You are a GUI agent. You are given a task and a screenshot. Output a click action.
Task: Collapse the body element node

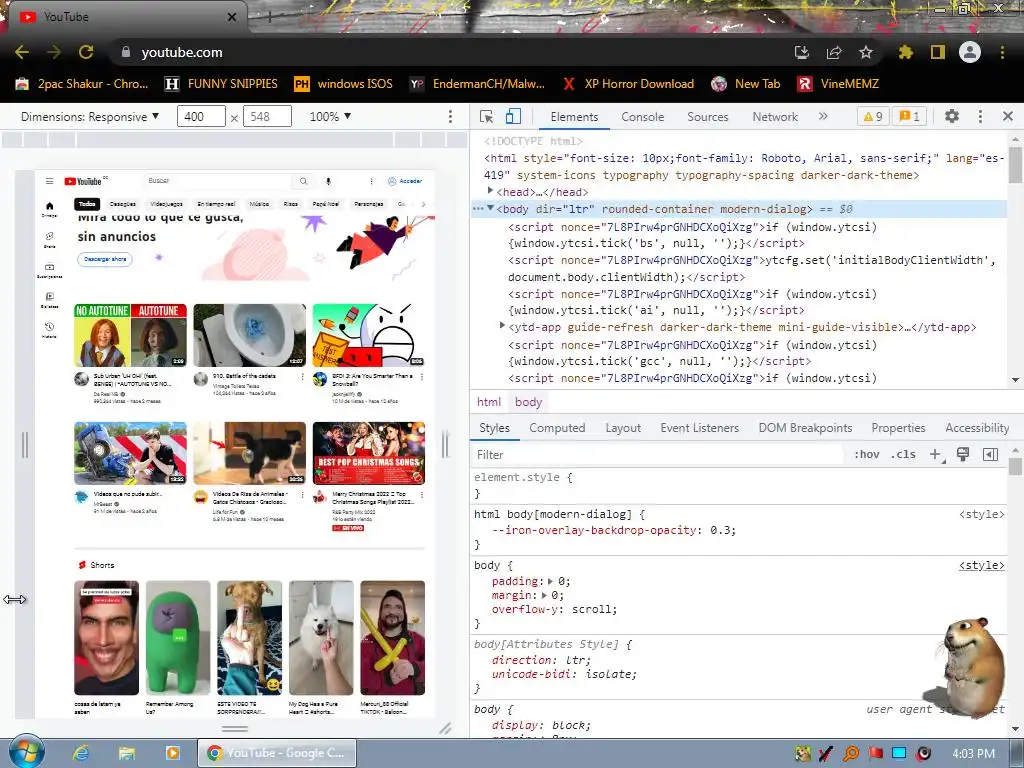pyautogui.click(x=490, y=208)
